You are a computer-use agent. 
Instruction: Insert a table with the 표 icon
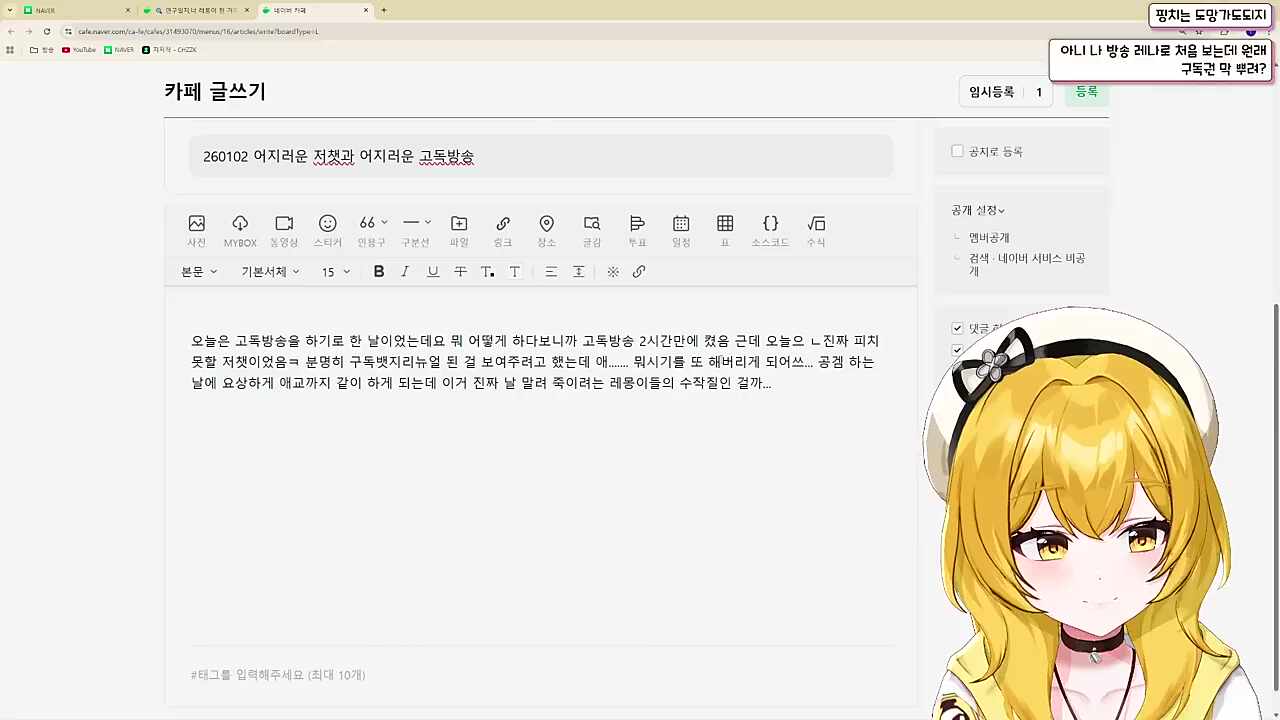tap(725, 230)
